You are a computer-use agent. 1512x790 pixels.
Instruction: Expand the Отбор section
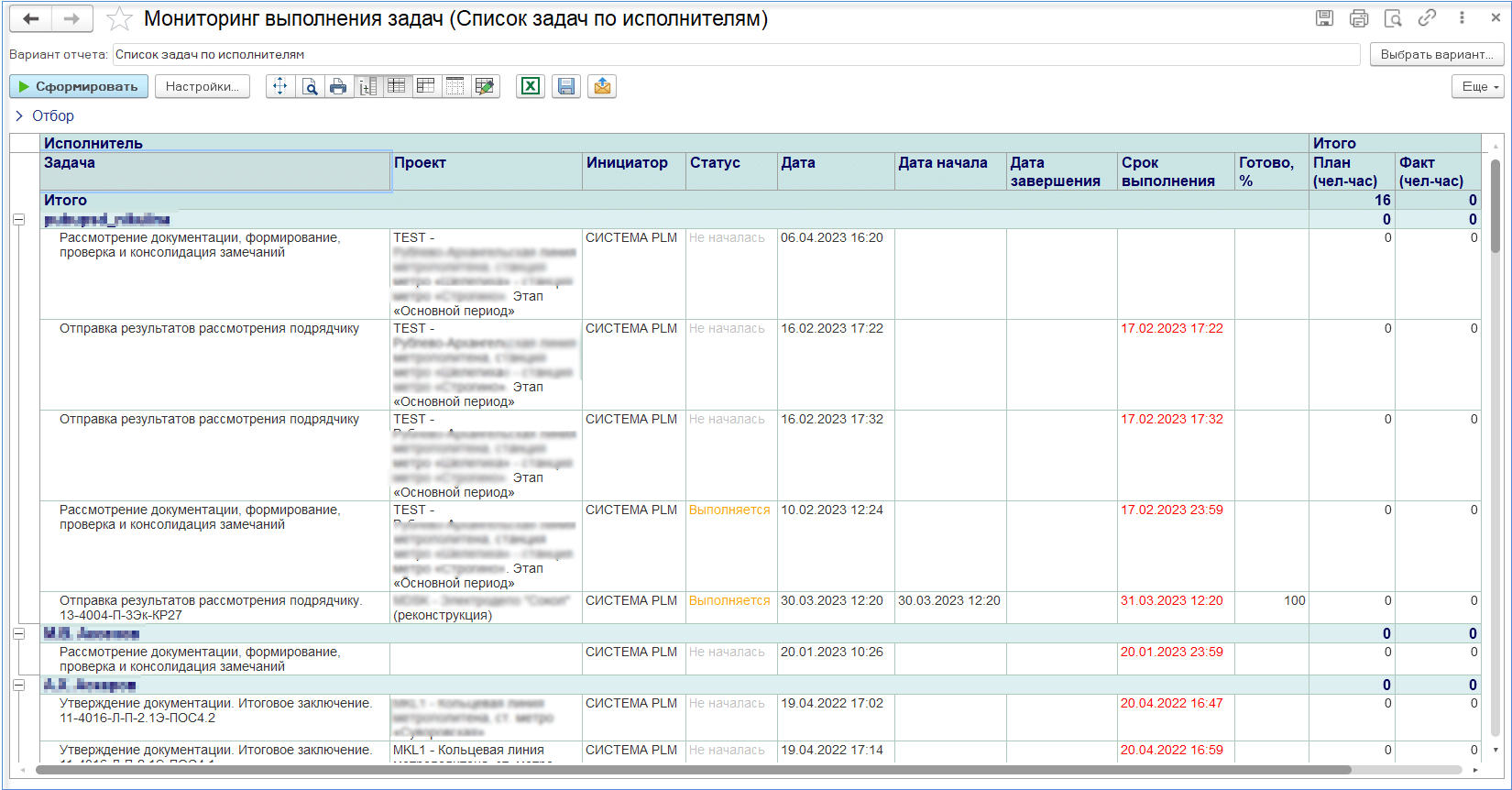click(44, 115)
